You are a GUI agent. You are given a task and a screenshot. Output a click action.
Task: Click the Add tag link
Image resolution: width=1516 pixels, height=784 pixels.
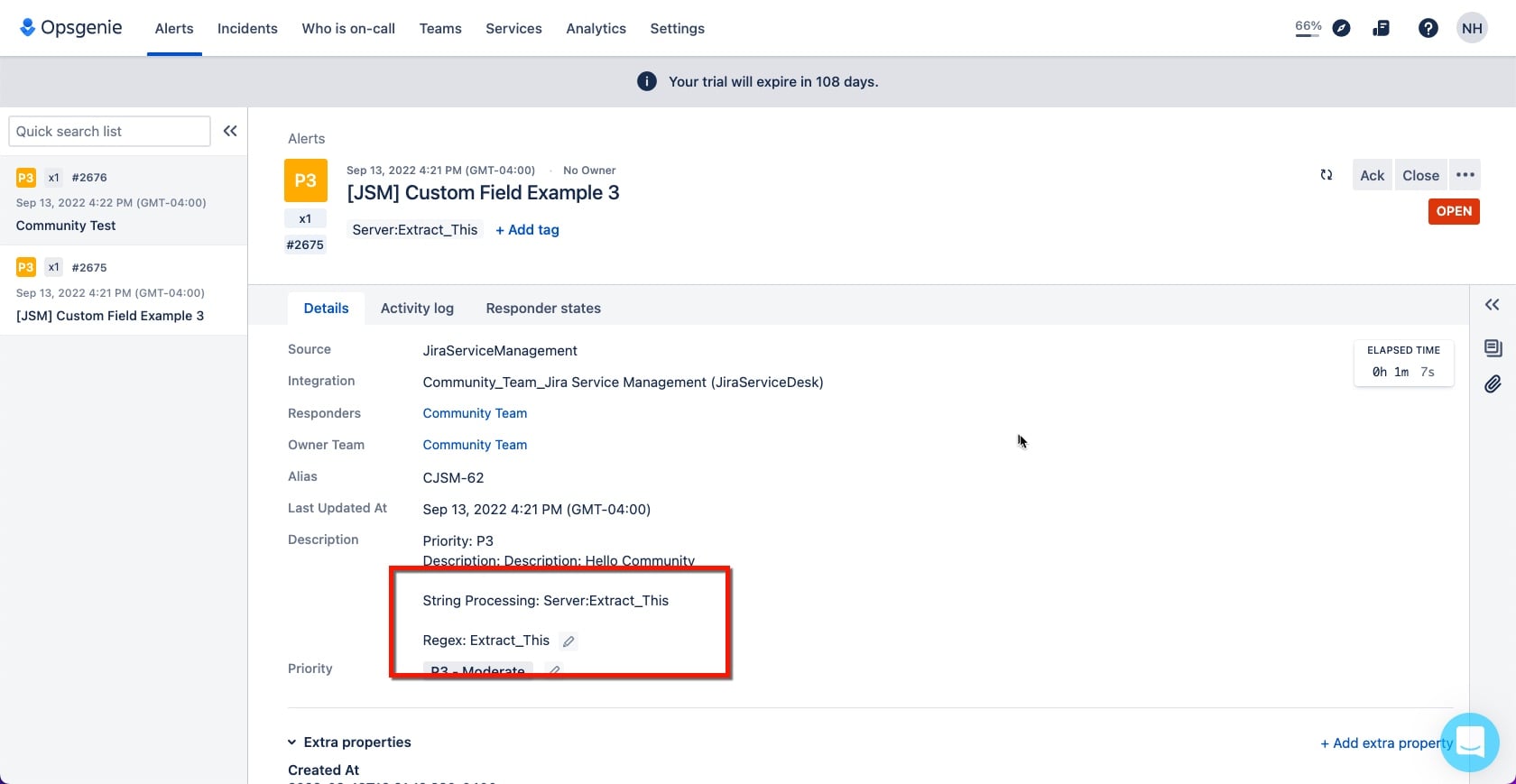[527, 230]
